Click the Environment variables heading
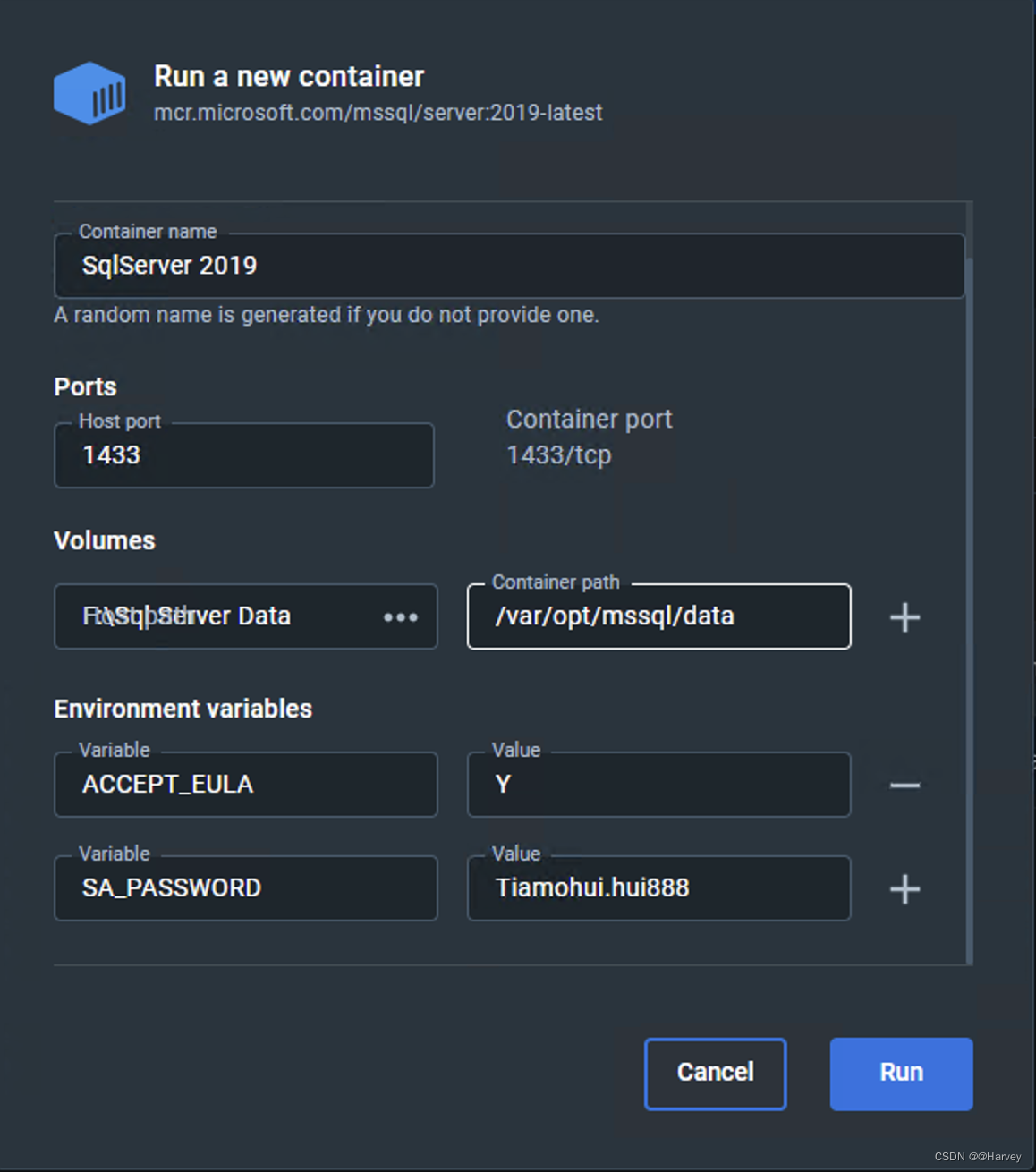The height and width of the screenshot is (1172, 1036). (183, 709)
